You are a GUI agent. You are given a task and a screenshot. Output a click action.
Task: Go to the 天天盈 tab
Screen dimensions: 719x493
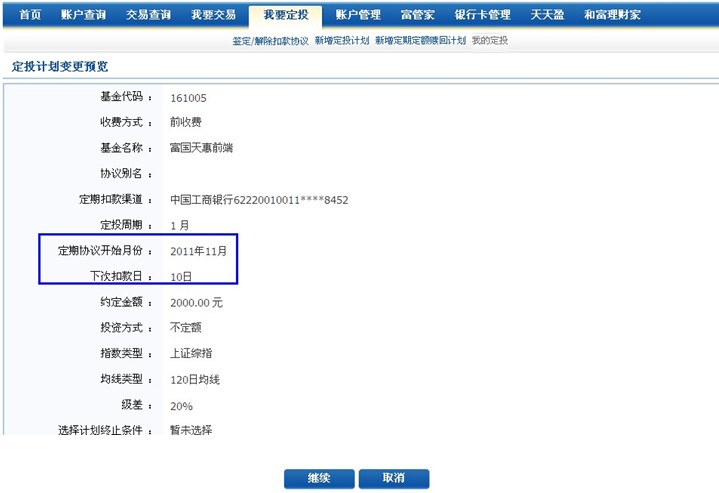[547, 15]
